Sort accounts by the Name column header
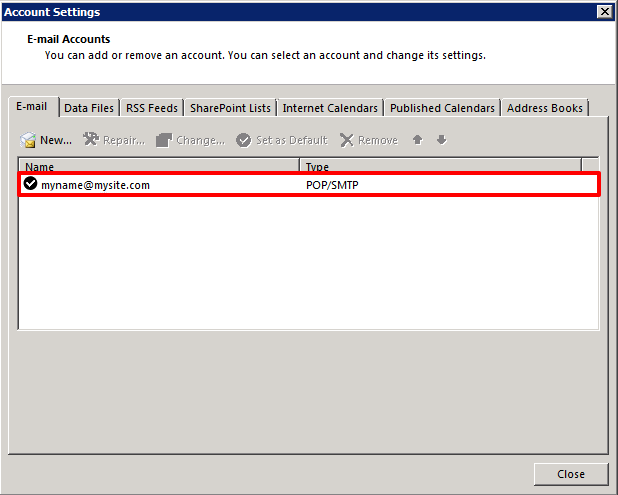 (159, 165)
